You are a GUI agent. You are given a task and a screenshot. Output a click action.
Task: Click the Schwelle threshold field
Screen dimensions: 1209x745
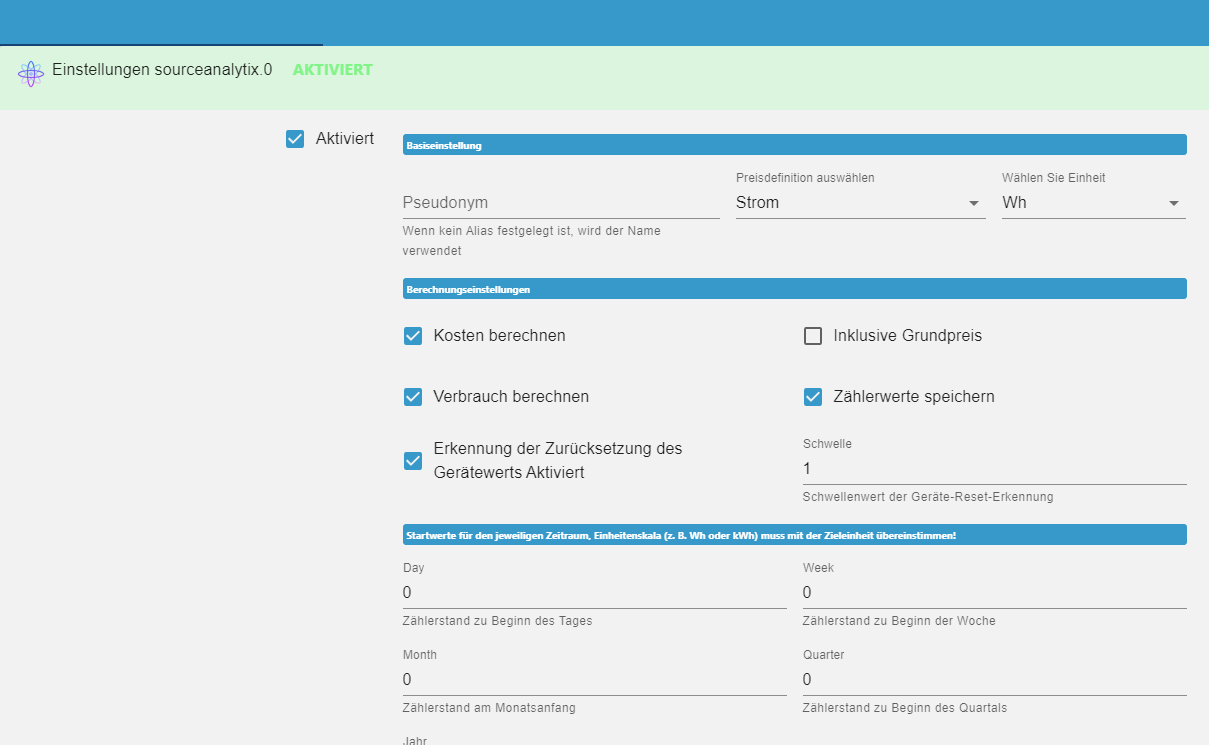point(994,469)
